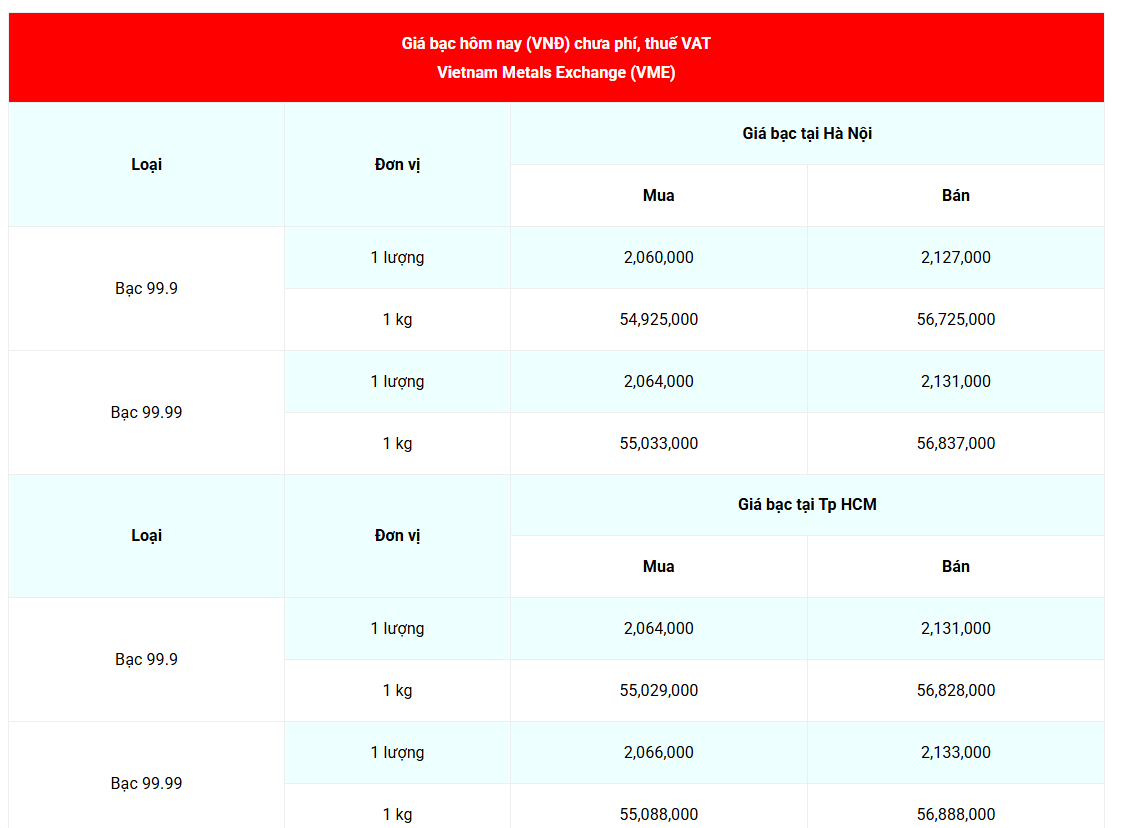Click 'Mua' header under Giá bạc tại Tp HCM
Viewport: 1138px width, 828px height.
pos(658,566)
